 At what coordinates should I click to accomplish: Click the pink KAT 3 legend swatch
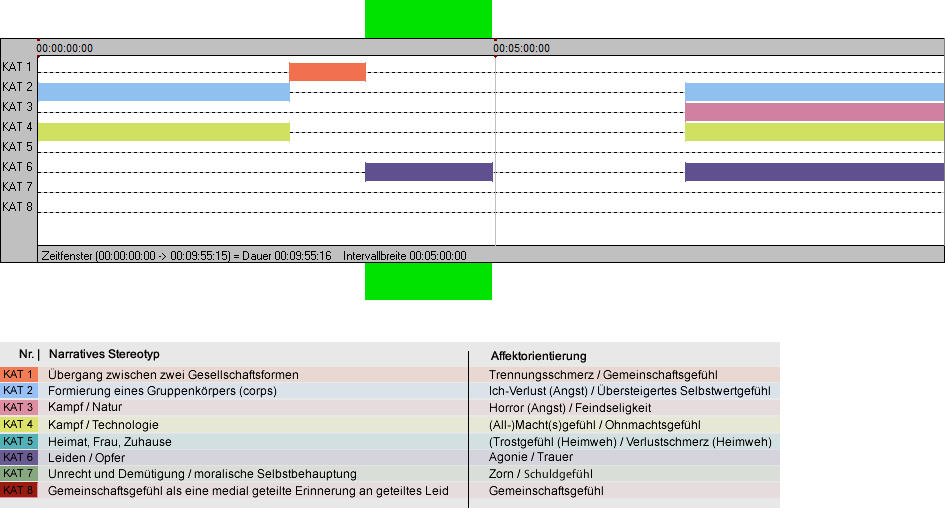[x=19, y=408]
